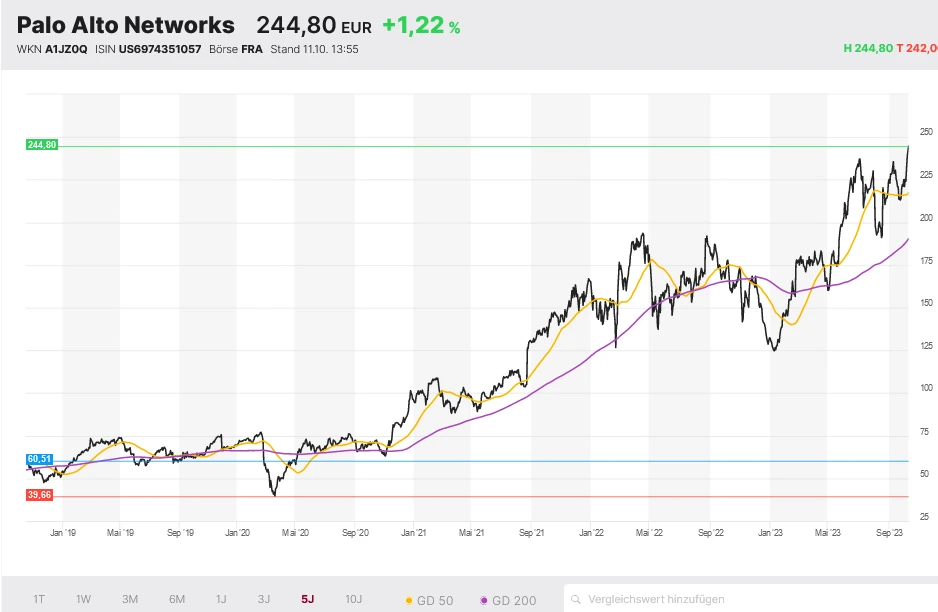Select the 3J chart period
The image size is (938, 612).
[264, 599]
